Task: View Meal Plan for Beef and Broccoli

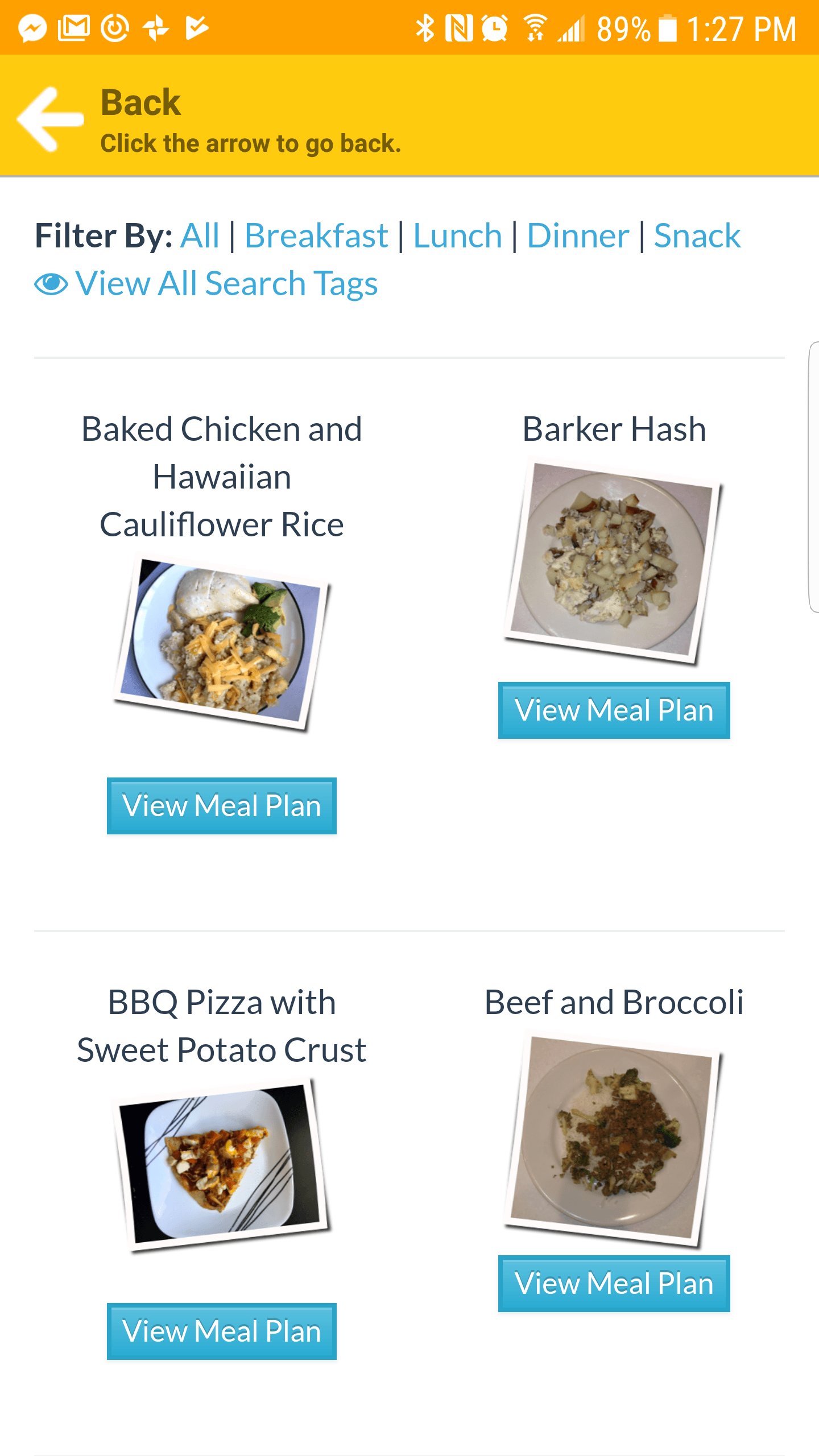Action: [x=614, y=1283]
